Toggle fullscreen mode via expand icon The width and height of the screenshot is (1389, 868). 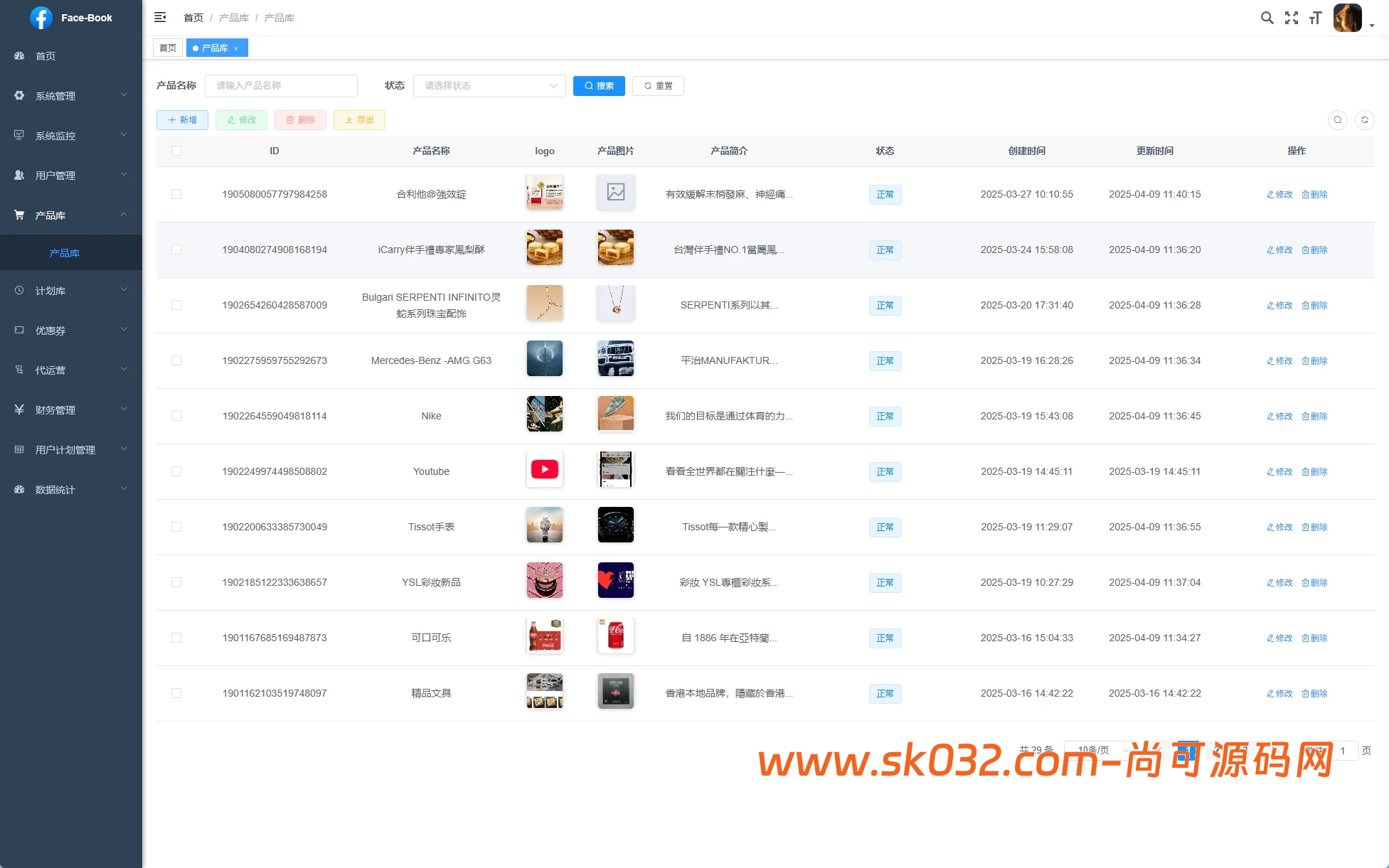click(x=1291, y=17)
